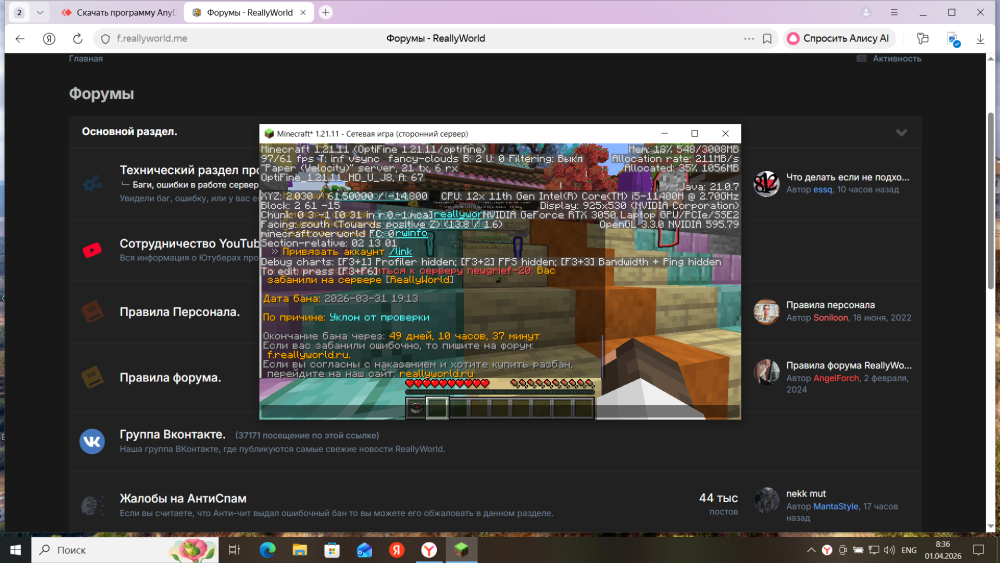The width and height of the screenshot is (1000, 563).
Task: Click the VK logo icon
Action: click(x=92, y=441)
